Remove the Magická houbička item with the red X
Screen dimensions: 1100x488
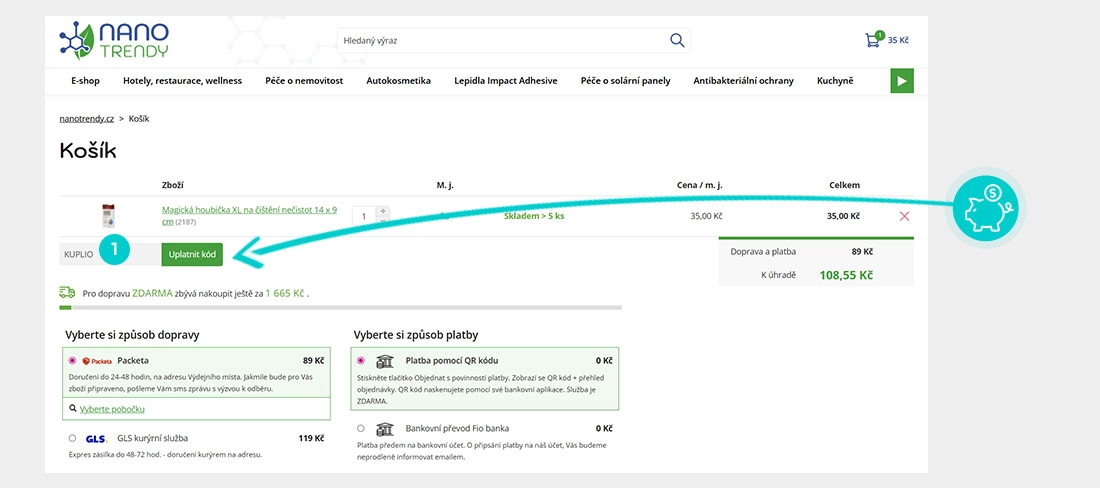904,216
